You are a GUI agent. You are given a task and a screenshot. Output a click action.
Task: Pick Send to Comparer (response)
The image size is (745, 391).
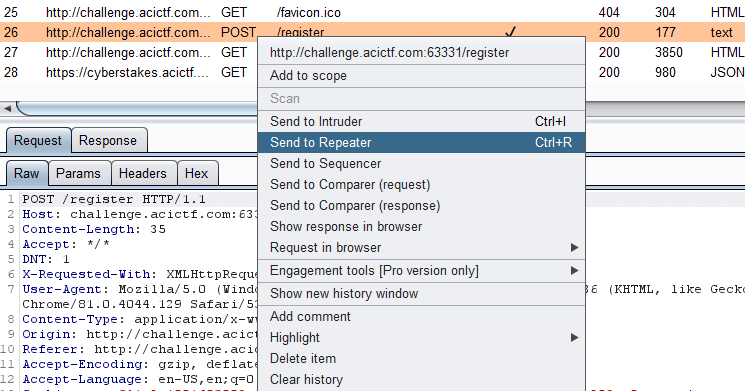tap(421, 205)
